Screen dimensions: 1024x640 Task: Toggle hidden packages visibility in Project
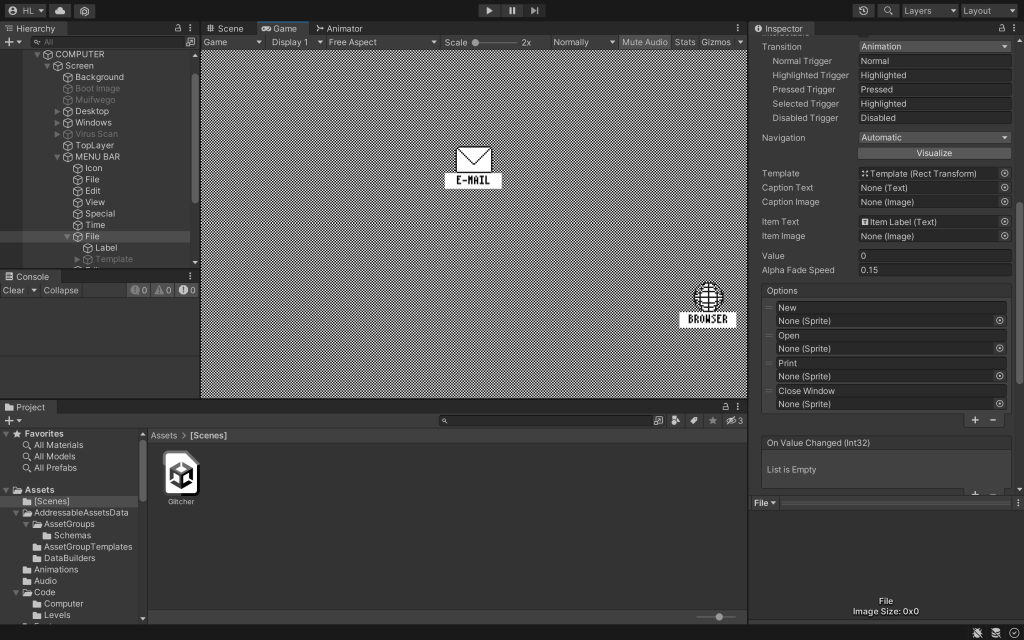click(x=734, y=421)
